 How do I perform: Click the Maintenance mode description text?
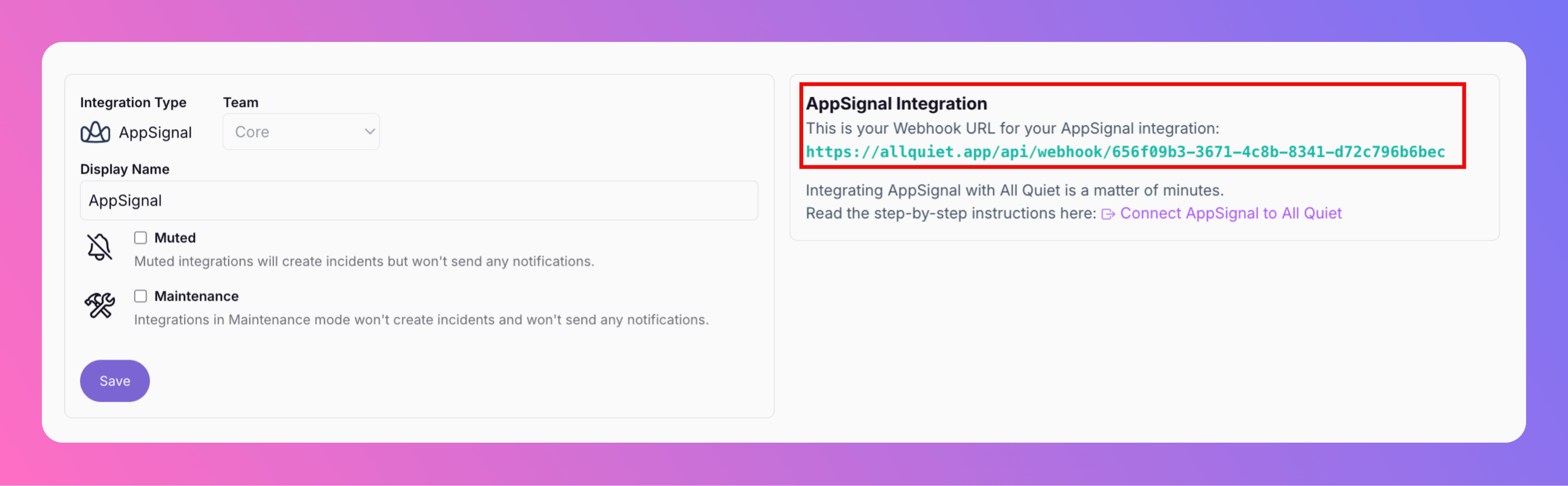421,320
